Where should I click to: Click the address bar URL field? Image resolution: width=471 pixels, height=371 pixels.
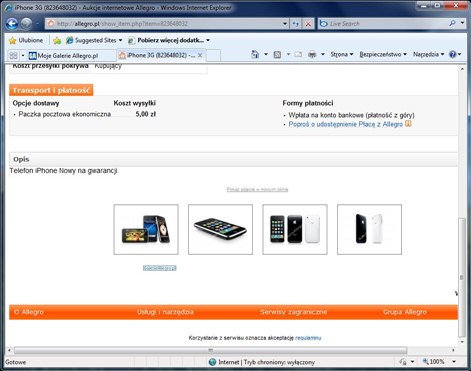pos(163,24)
